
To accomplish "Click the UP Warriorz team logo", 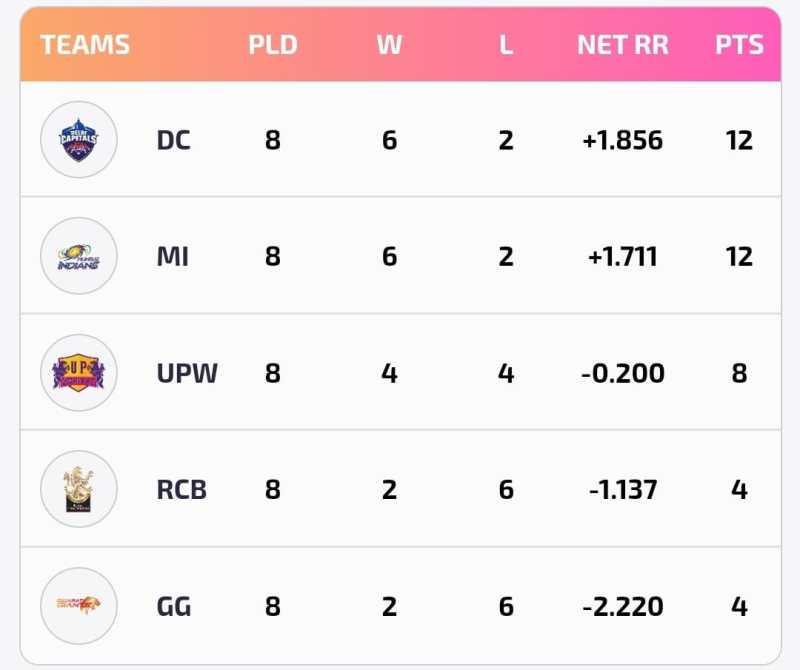I will tap(79, 374).
